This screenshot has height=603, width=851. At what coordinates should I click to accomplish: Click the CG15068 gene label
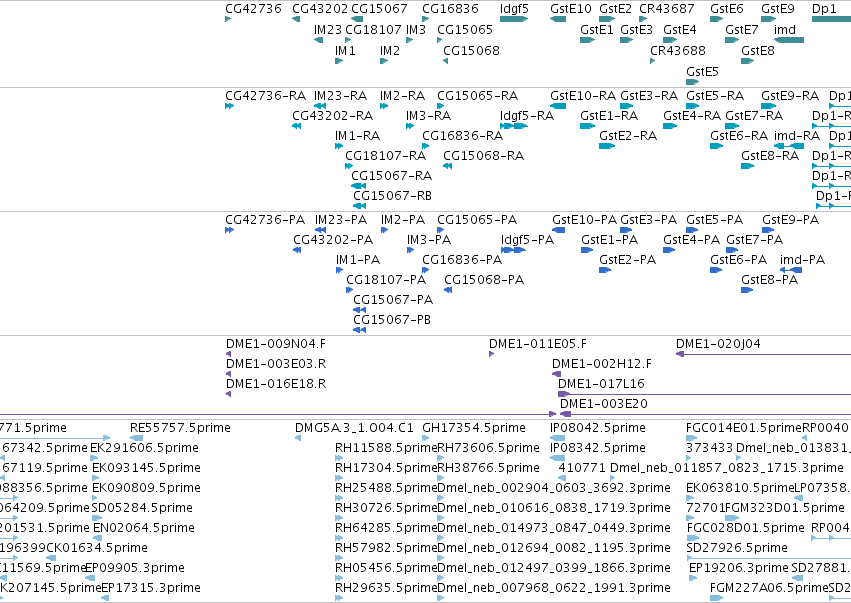coord(471,50)
